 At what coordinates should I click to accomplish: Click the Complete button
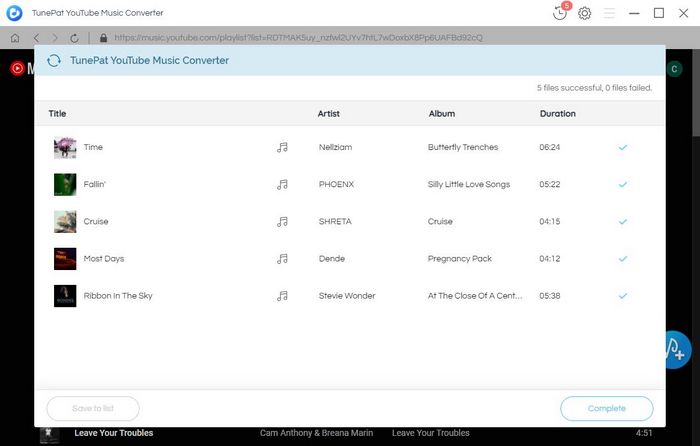(607, 408)
